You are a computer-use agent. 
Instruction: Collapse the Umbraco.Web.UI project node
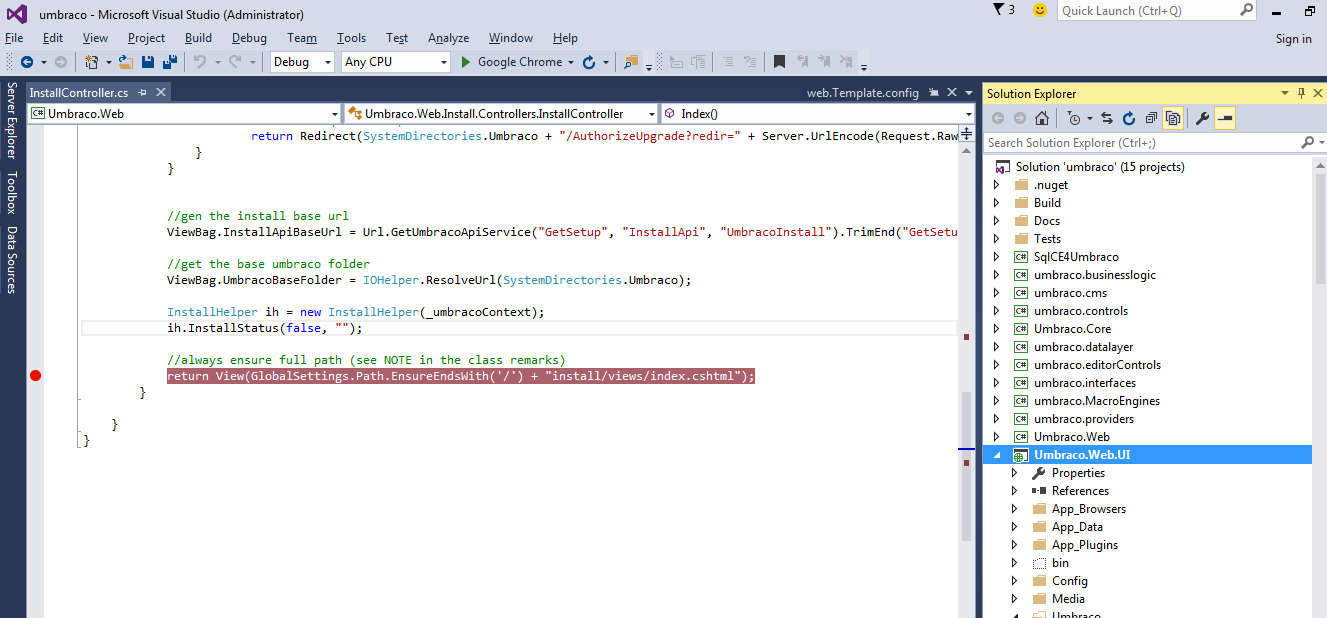tap(996, 455)
